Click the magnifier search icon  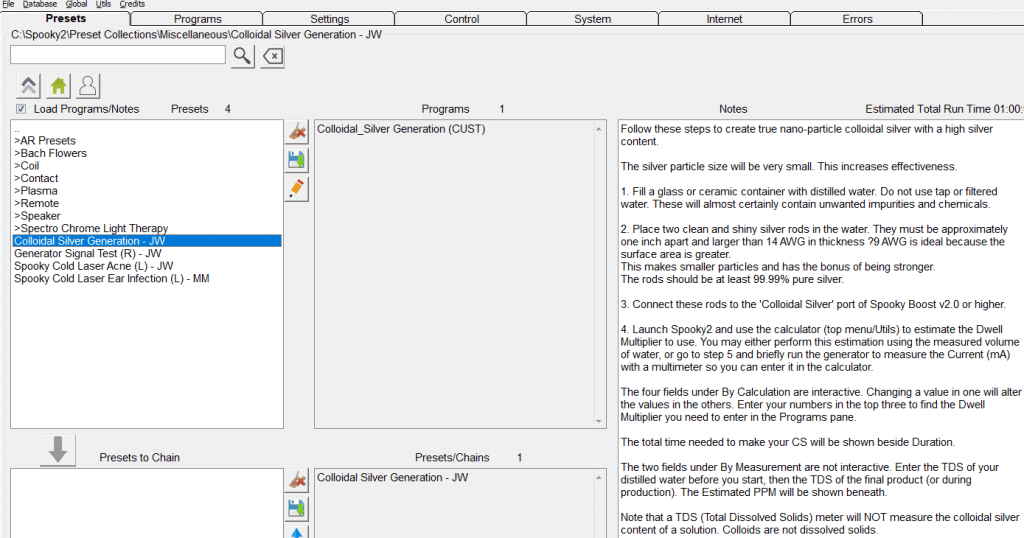coord(242,56)
